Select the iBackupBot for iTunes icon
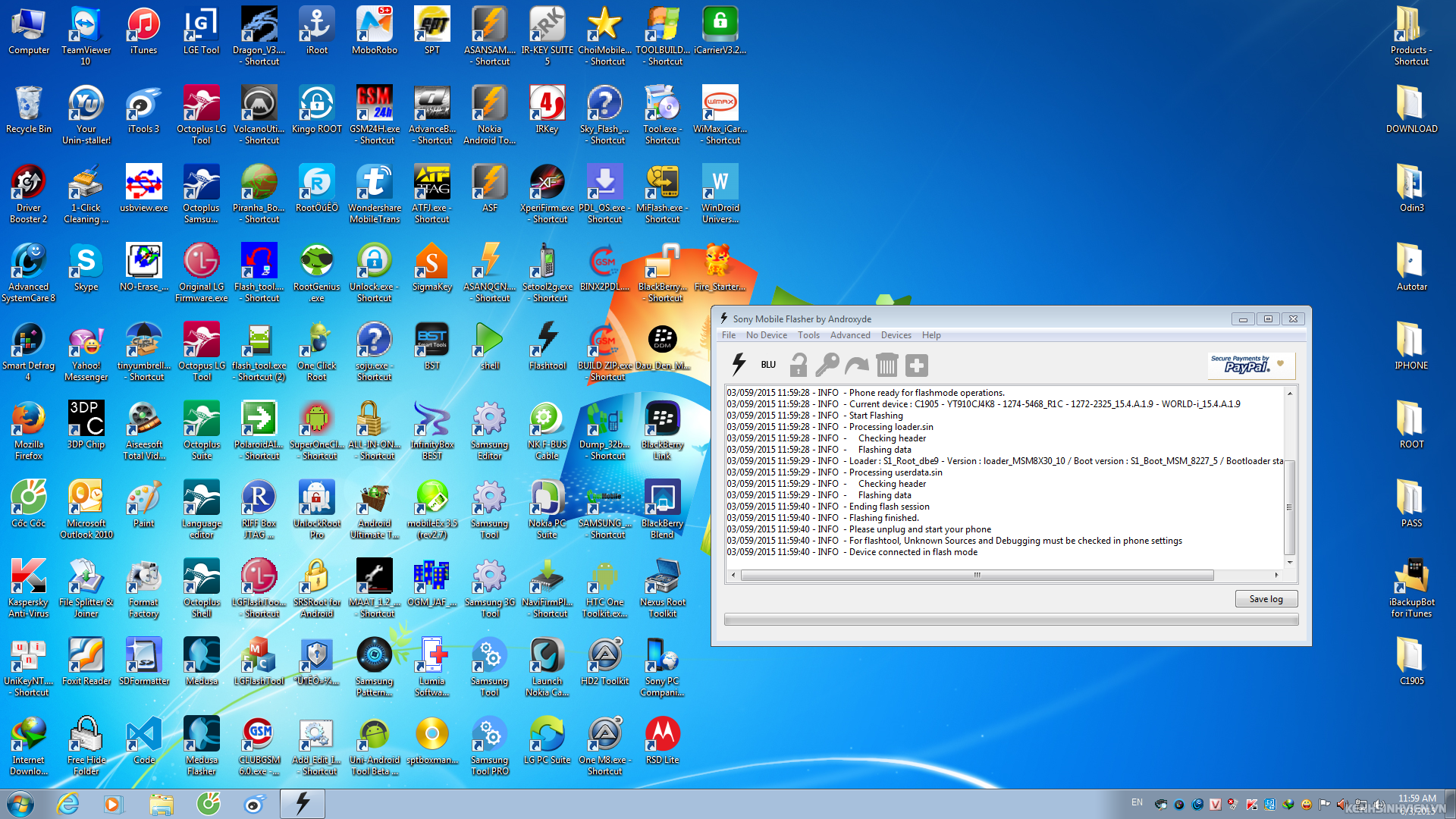The height and width of the screenshot is (819, 1456). (1411, 588)
